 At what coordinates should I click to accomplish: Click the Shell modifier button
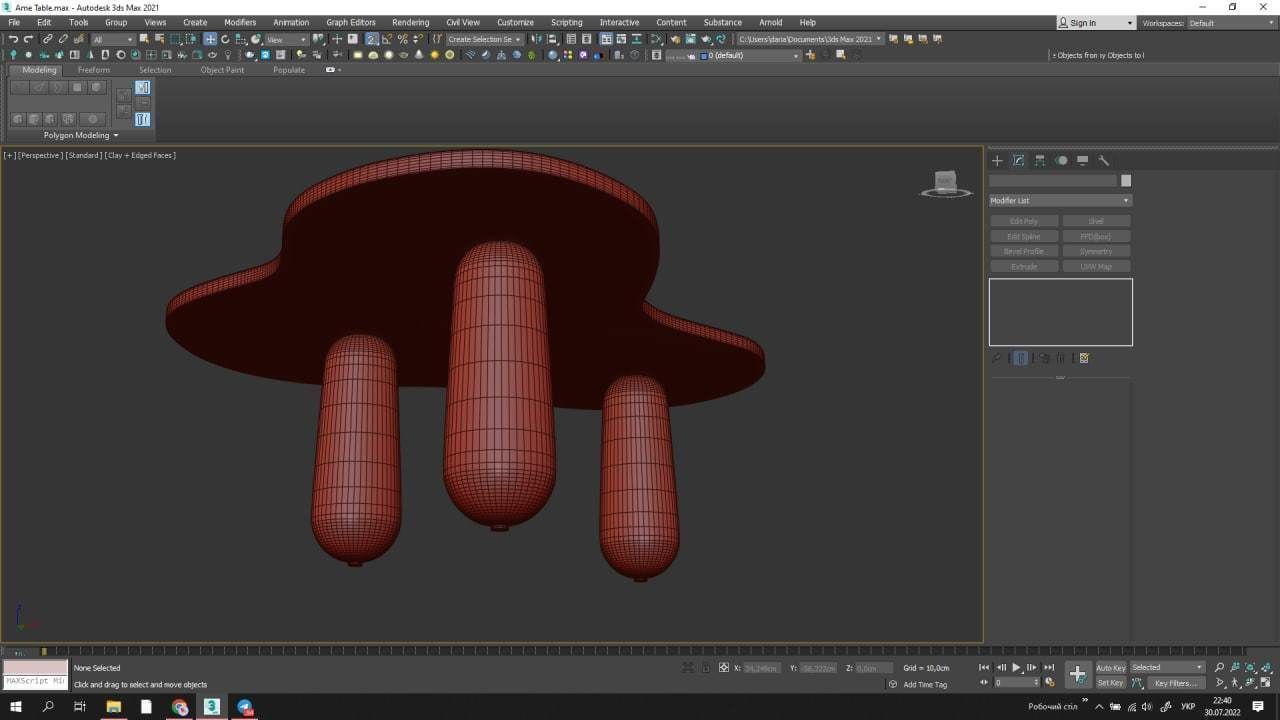click(x=1096, y=221)
